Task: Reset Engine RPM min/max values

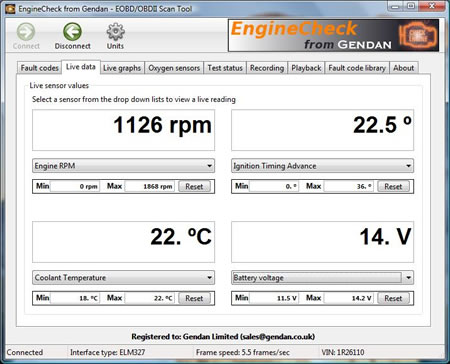Action: 194,186
